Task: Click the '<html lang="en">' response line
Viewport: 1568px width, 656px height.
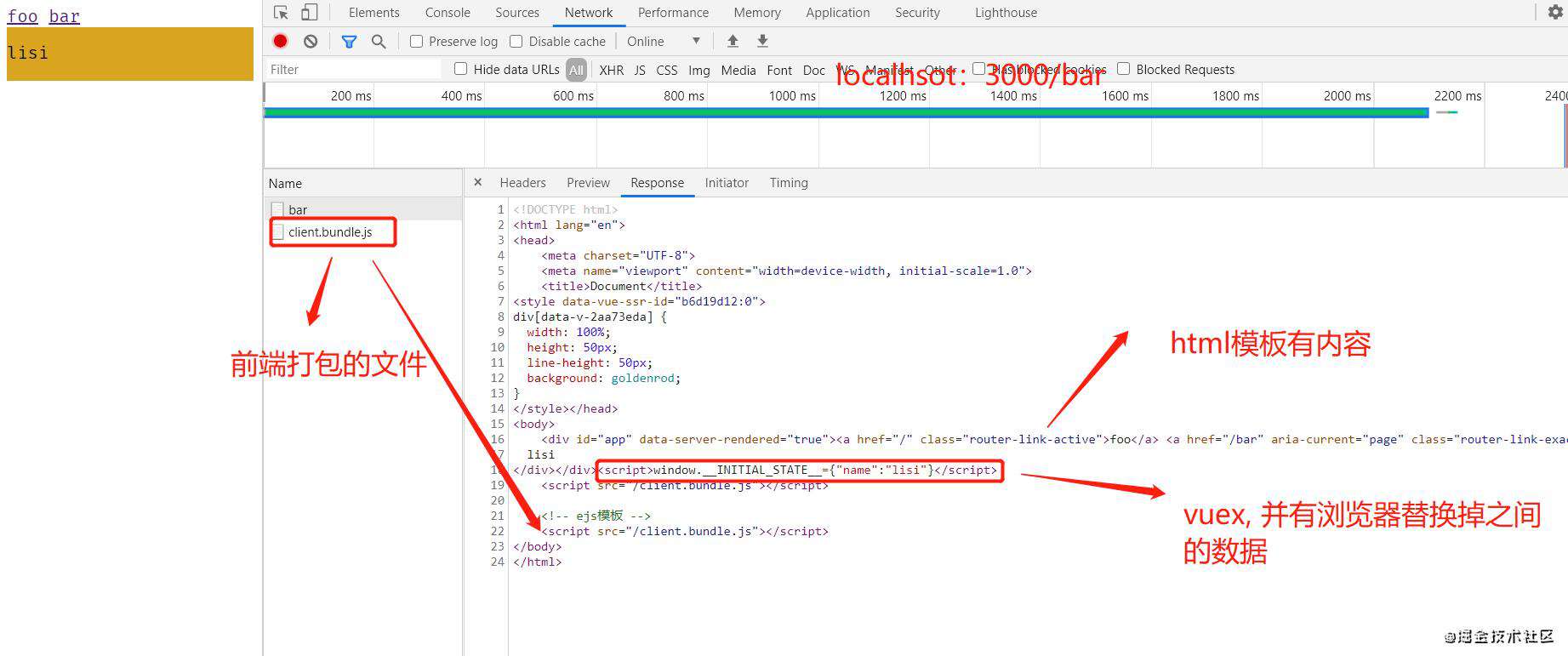Action: click(569, 225)
